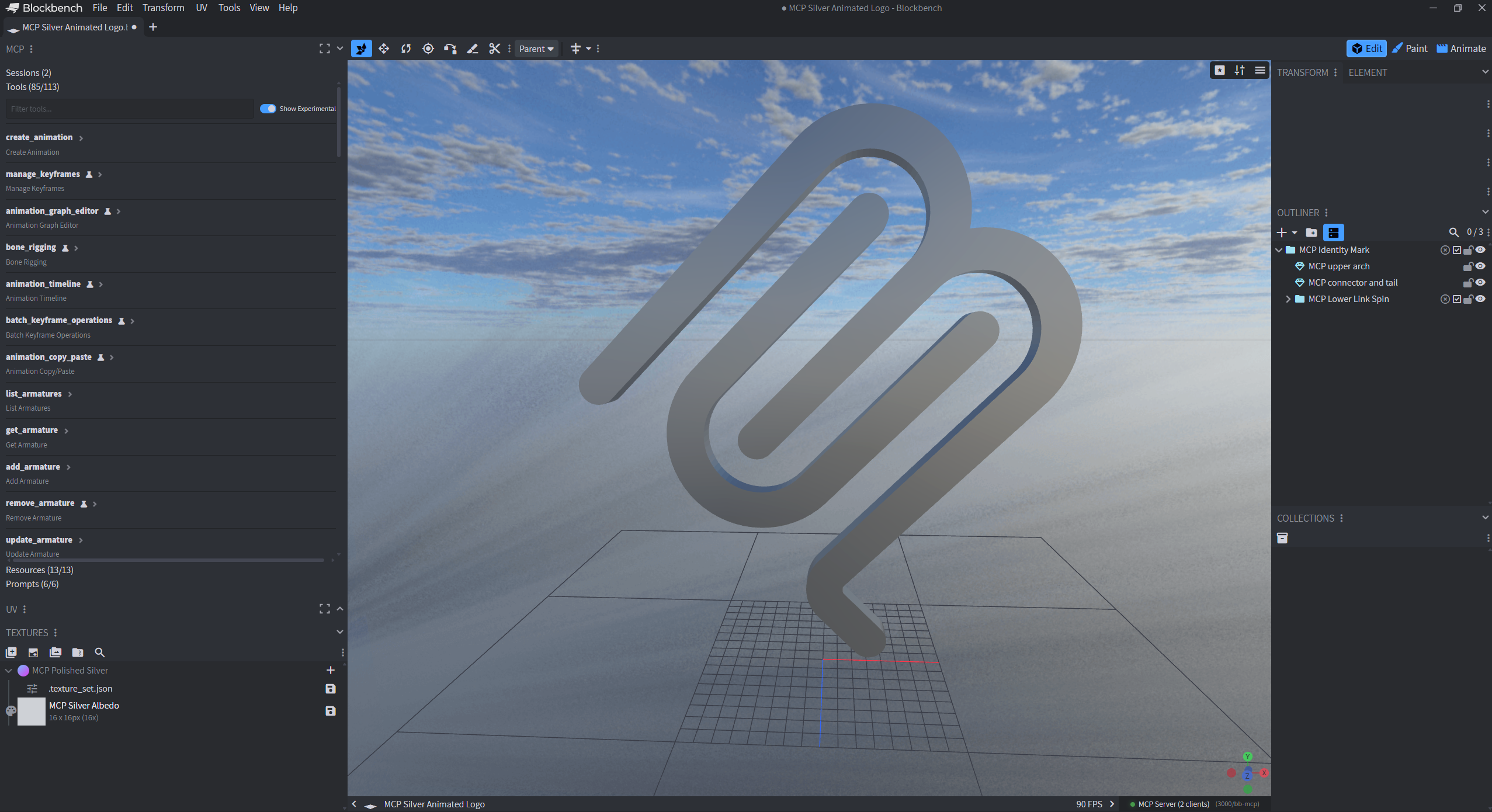The image size is (1492, 812).
Task: Select the Move tool in toolbar
Action: (384, 48)
